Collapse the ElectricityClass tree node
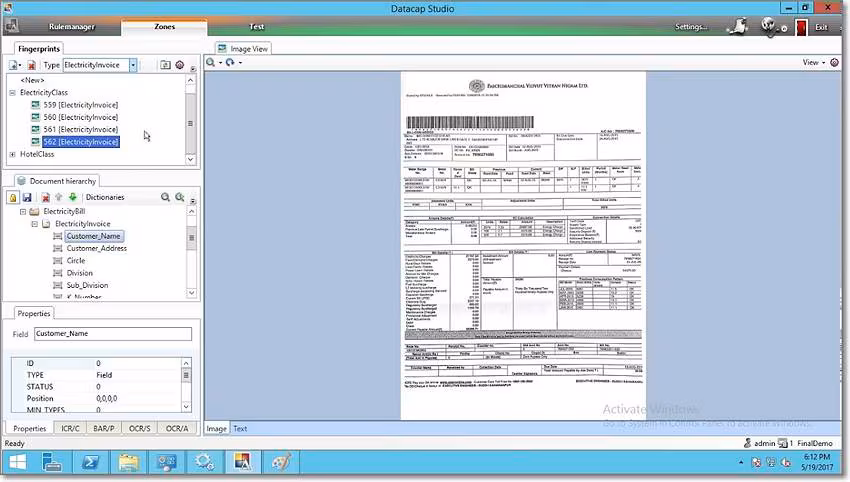Image resolution: width=850 pixels, height=482 pixels. click(x=12, y=93)
